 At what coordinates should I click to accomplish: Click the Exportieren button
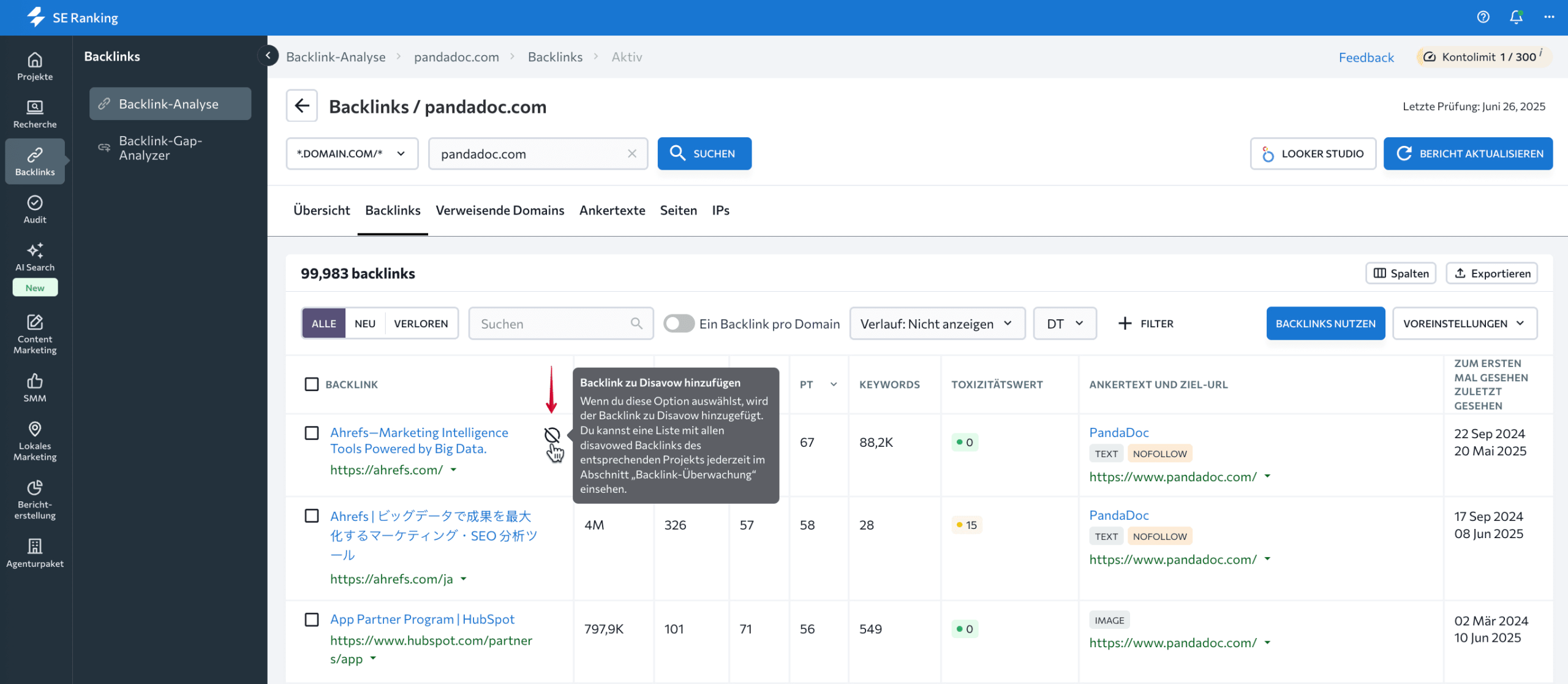(1492, 273)
